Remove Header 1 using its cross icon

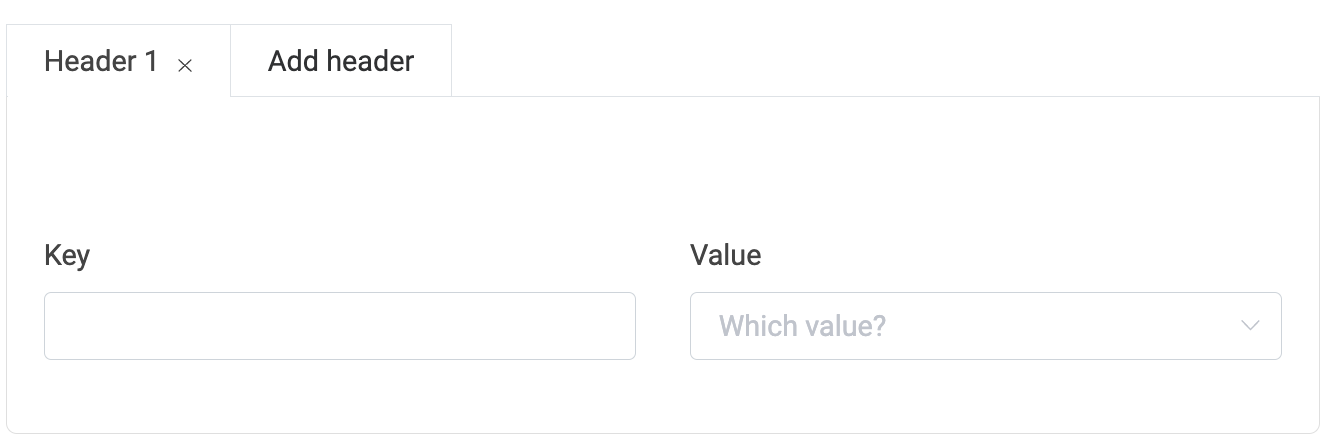185,66
